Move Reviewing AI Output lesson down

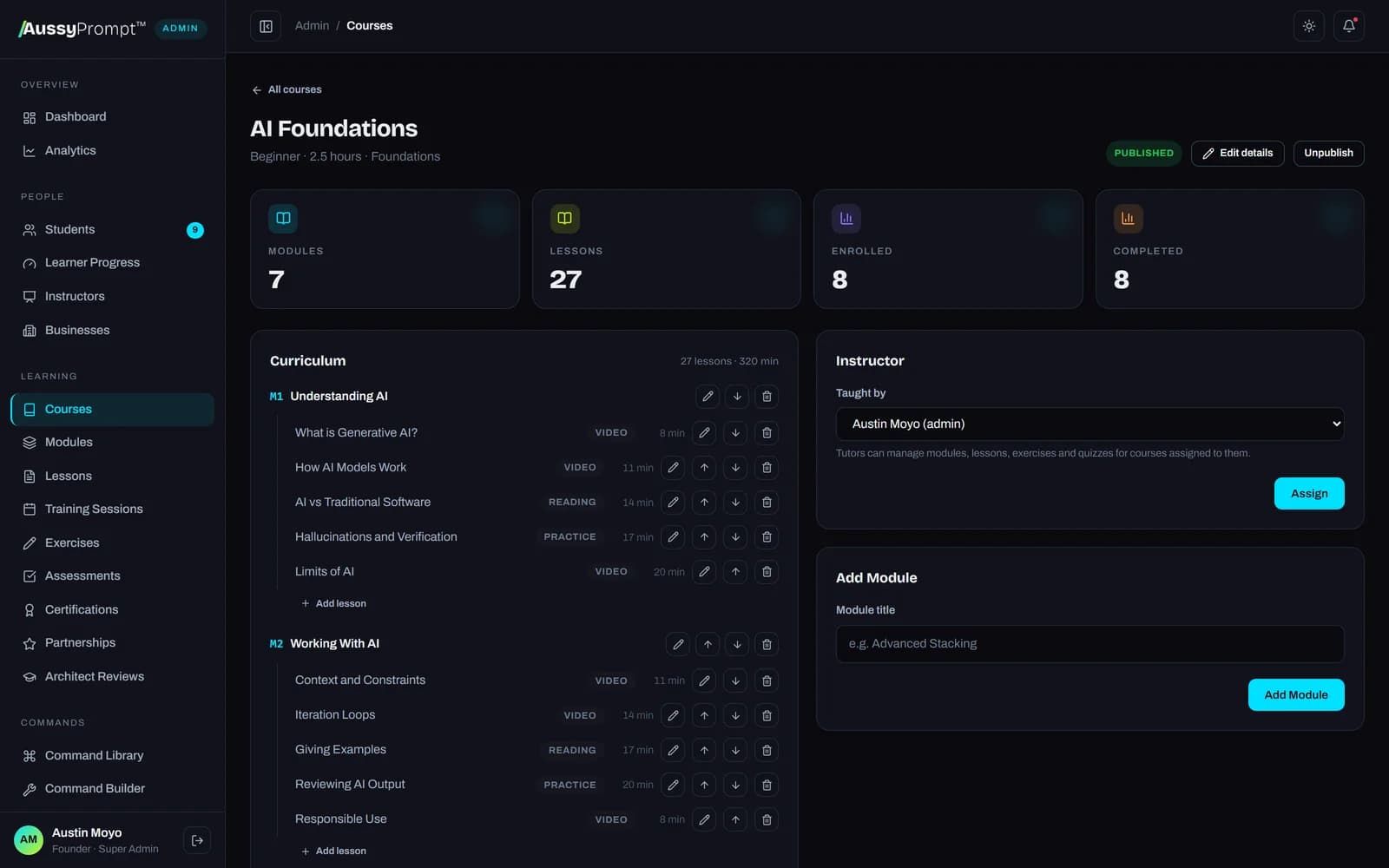pyautogui.click(x=735, y=785)
